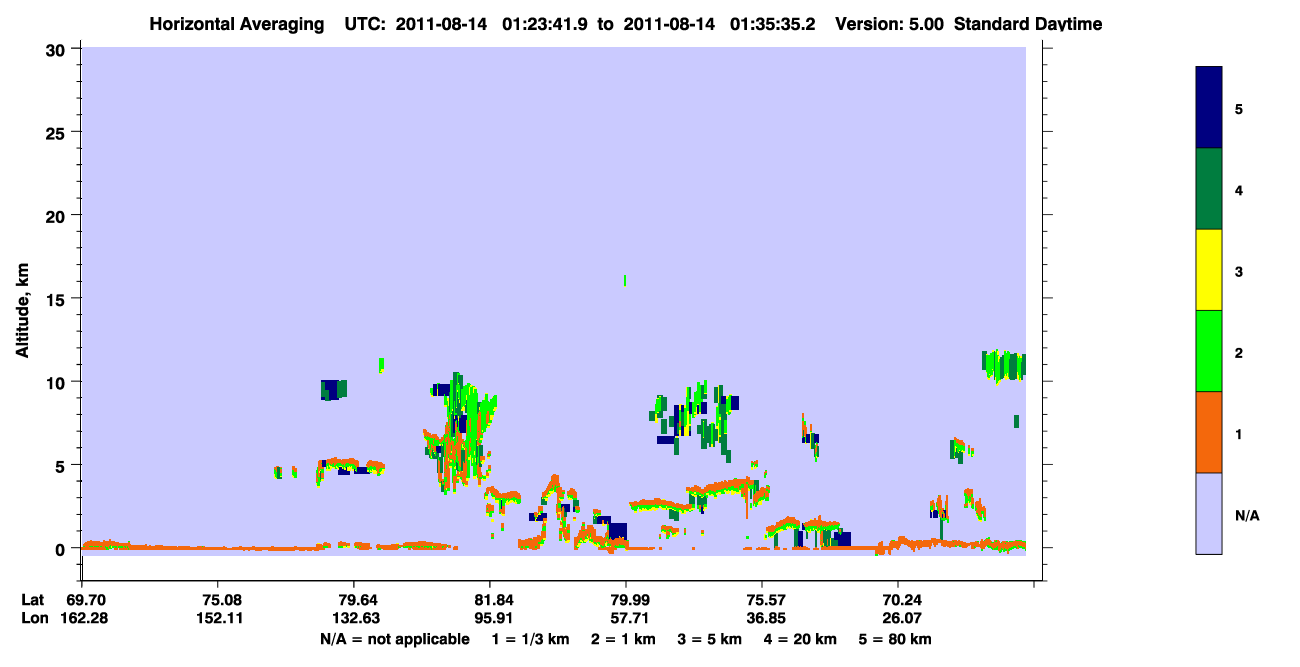Click the dark blue level 5 swatch
The height and width of the screenshot is (667, 1300).
(x=1209, y=108)
